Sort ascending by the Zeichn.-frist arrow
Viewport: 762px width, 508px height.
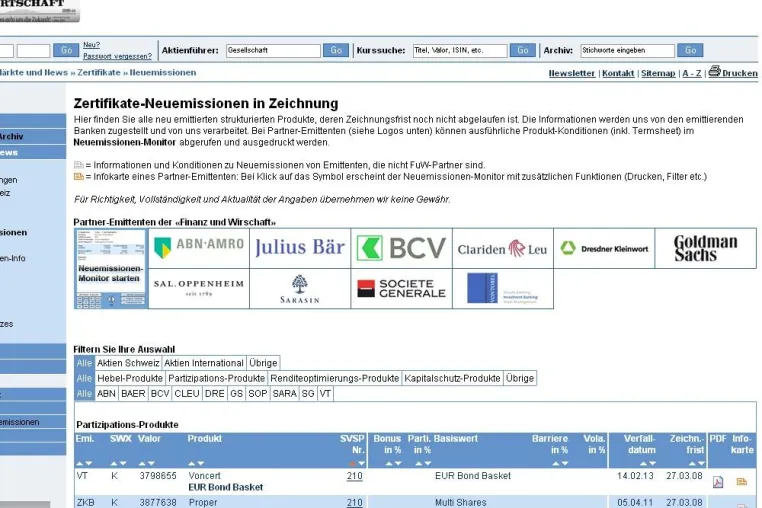click(x=692, y=463)
